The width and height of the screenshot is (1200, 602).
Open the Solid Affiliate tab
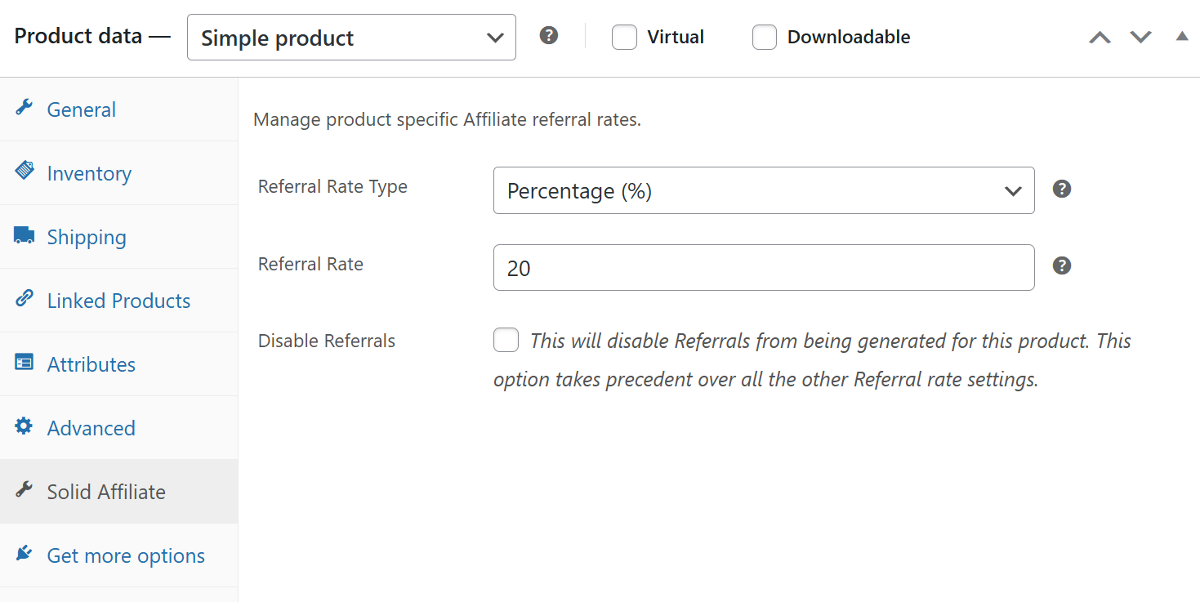106,491
